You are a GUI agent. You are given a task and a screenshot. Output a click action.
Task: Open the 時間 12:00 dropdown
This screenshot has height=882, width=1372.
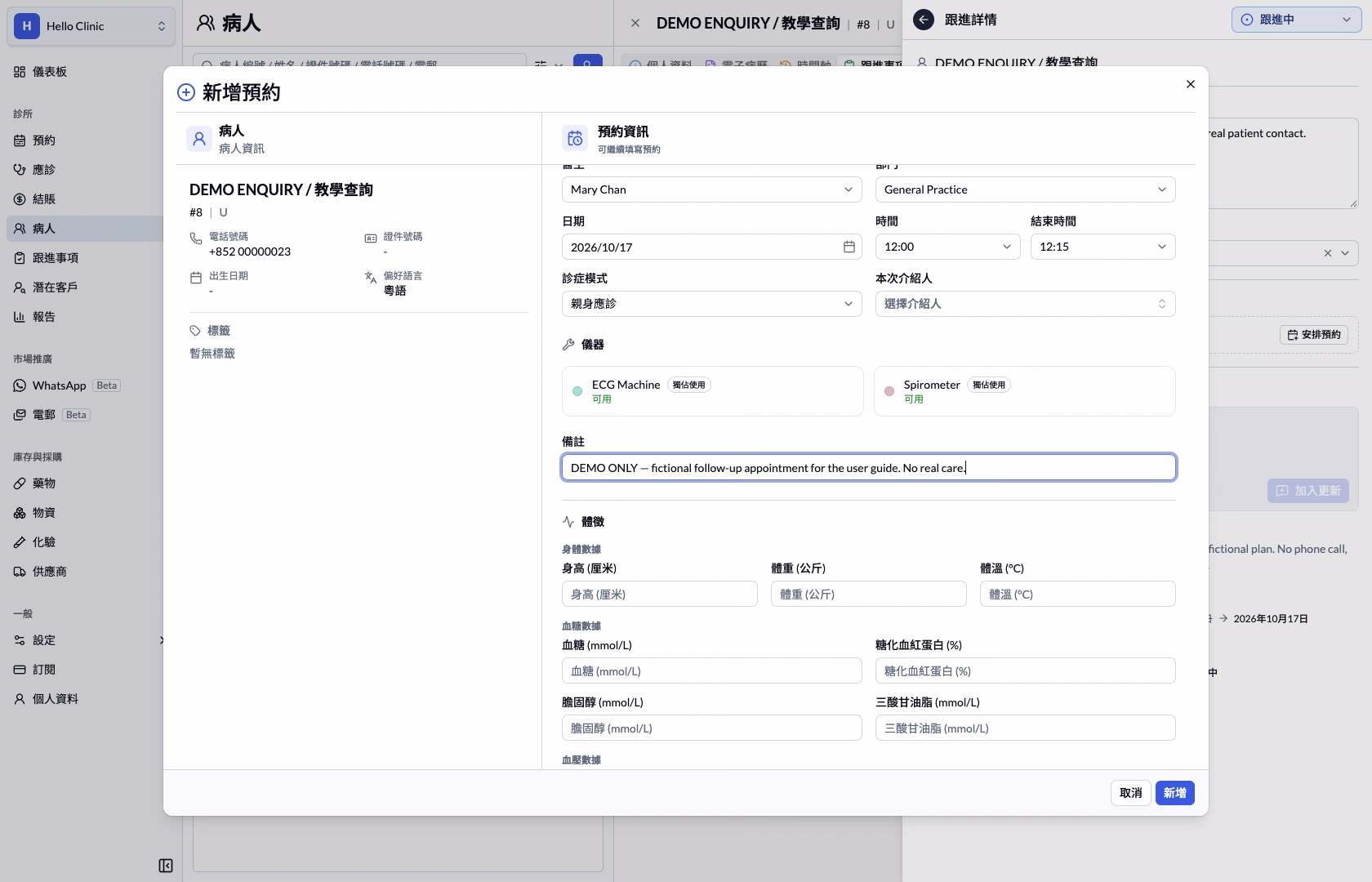[947, 247]
